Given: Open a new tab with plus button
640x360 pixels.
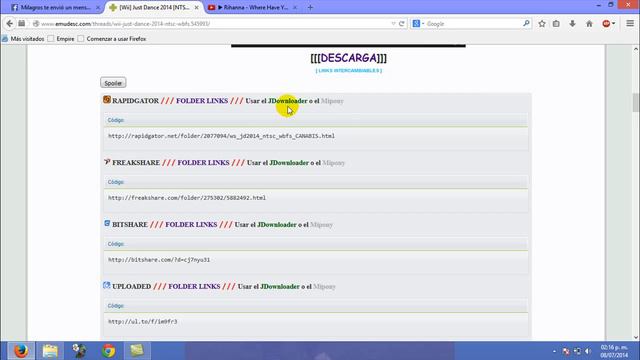Looking at the screenshot, I should [x=310, y=7].
